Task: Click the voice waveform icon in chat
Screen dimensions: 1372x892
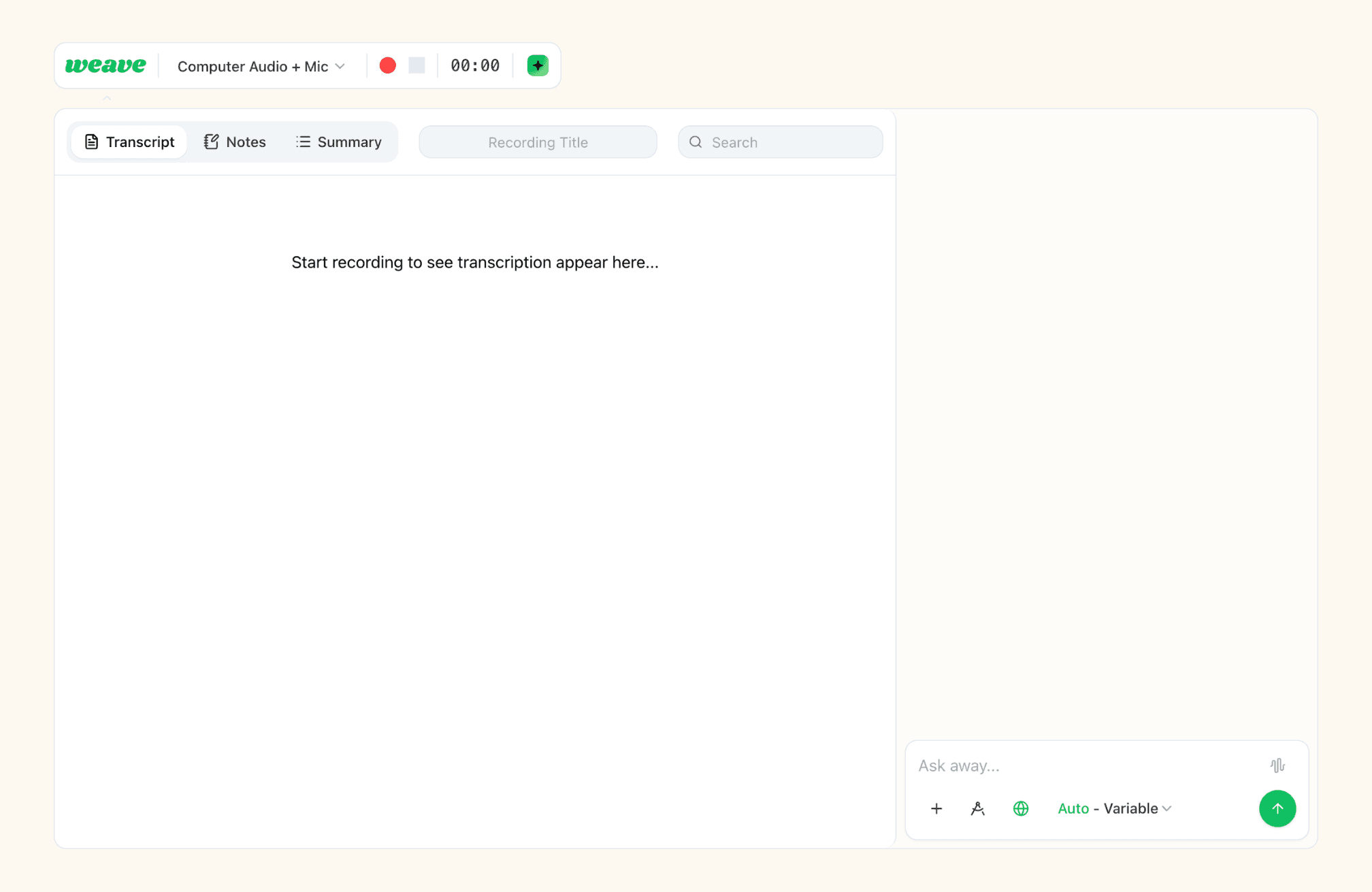Action: 1277,765
